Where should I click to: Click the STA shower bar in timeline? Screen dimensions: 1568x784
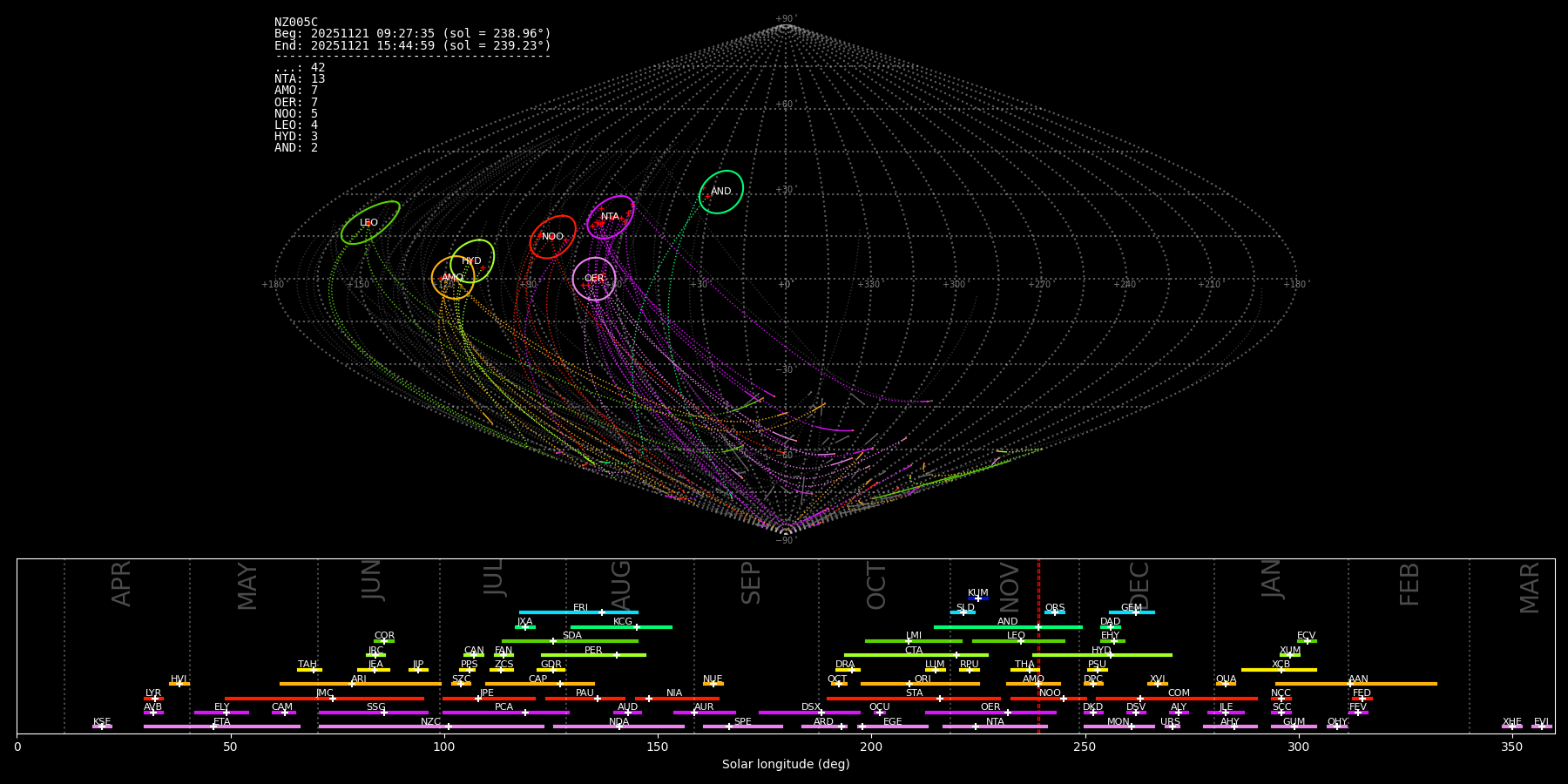pyautogui.click(x=914, y=699)
